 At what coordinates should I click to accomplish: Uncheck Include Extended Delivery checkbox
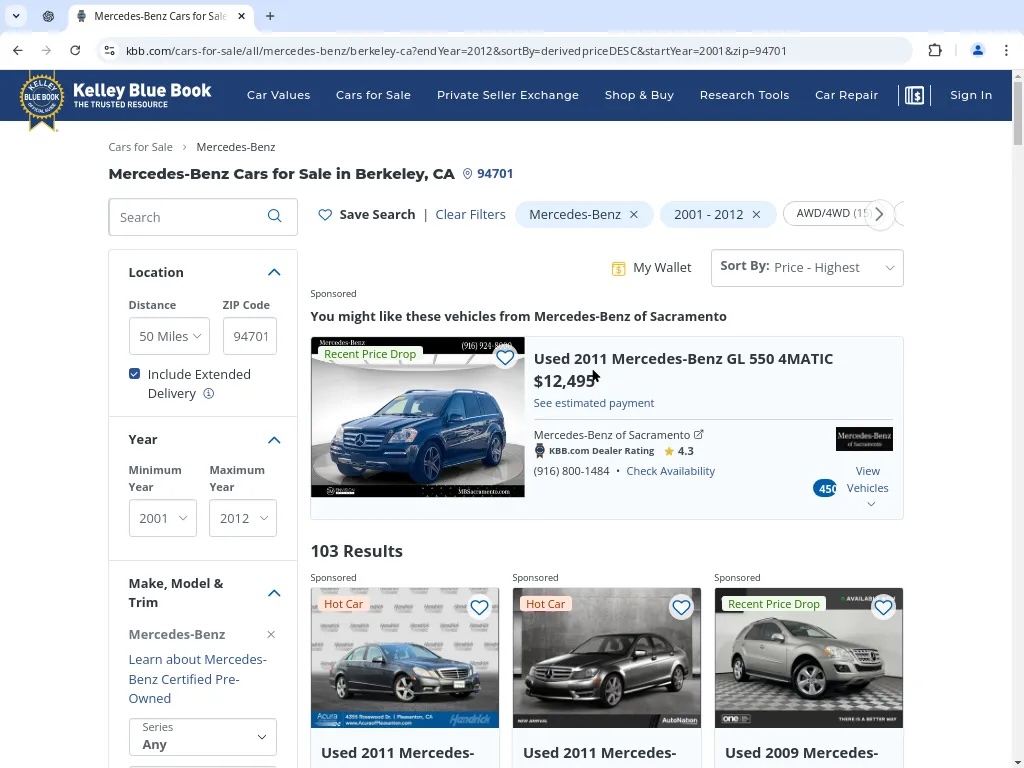coord(135,374)
